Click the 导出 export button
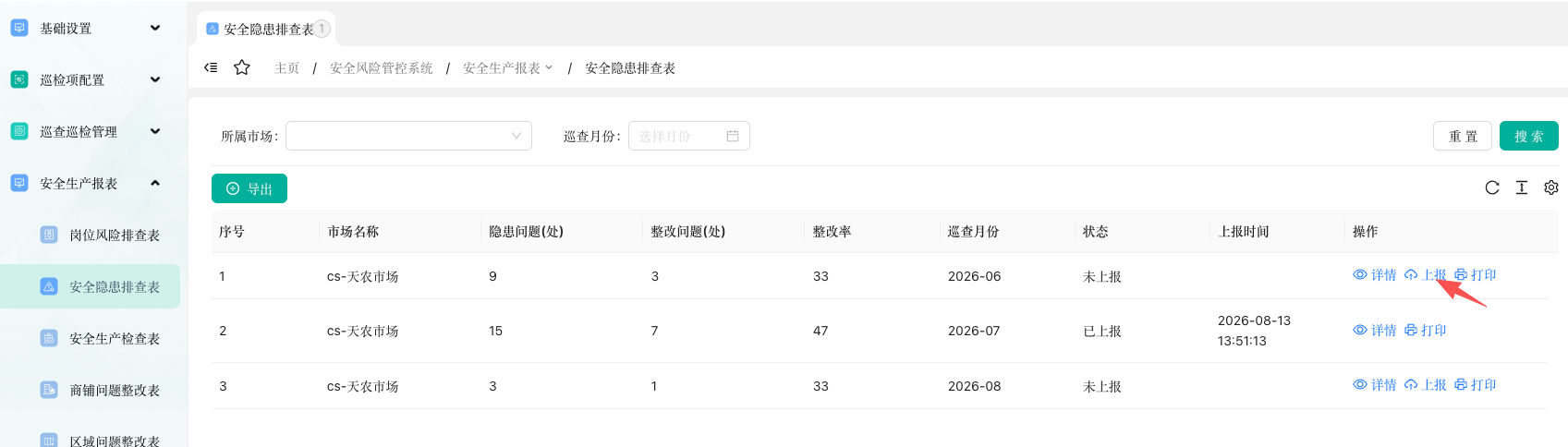This screenshot has height=447, width=1568. 249,188
